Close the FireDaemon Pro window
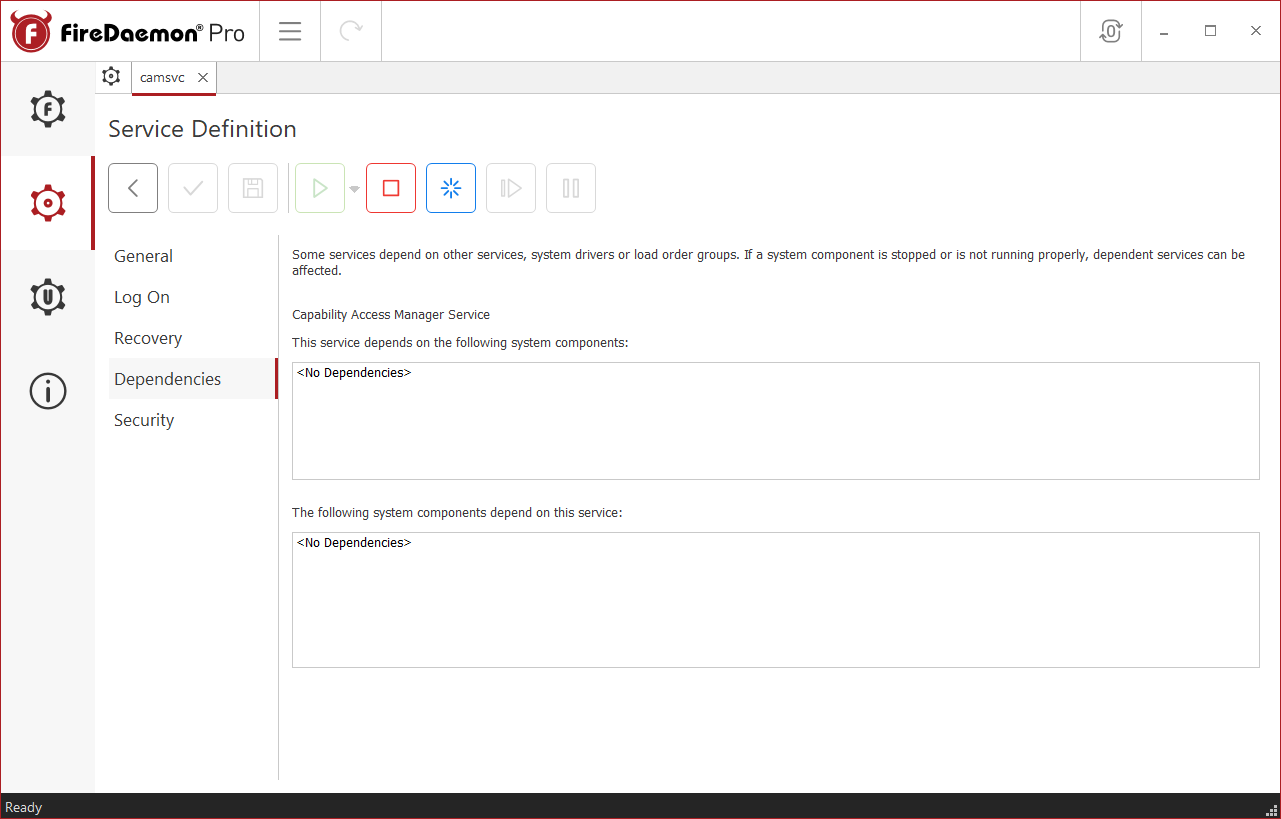 1256,31
